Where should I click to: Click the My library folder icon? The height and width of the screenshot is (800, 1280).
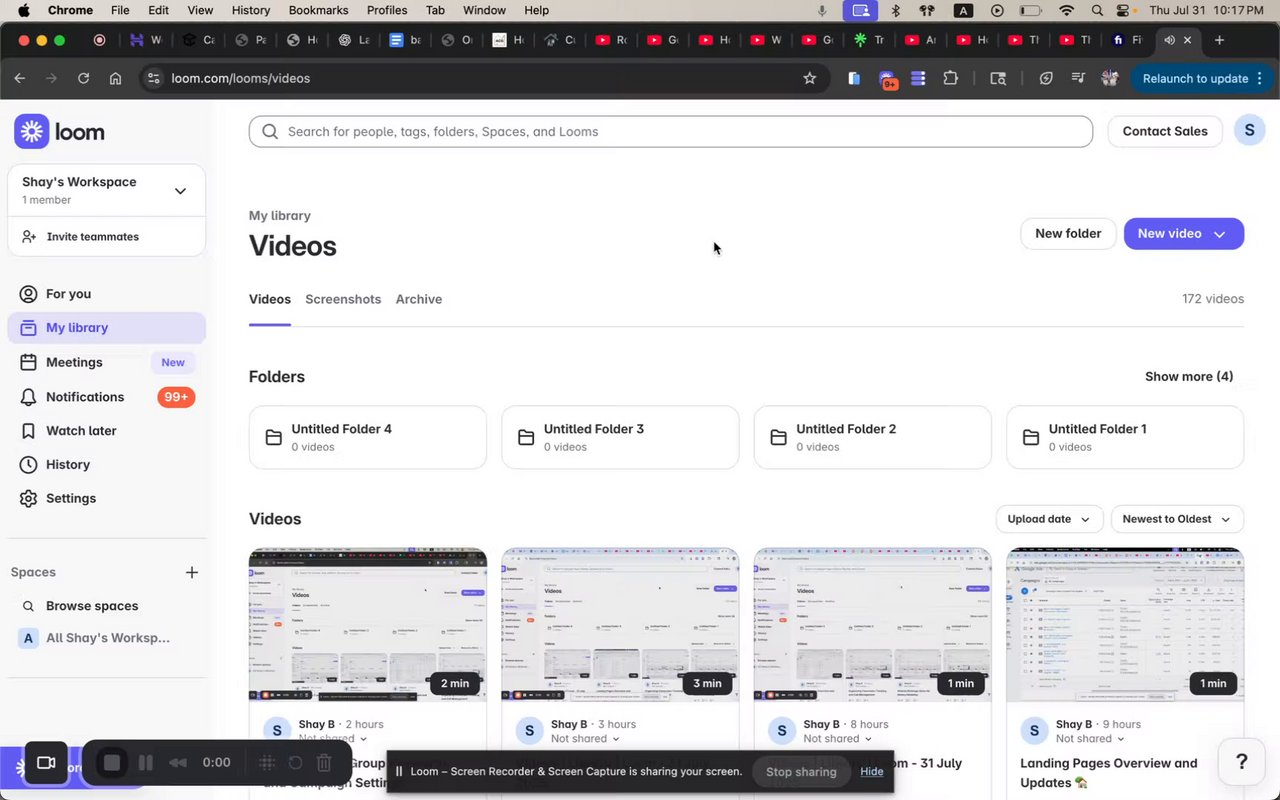tap(28, 328)
